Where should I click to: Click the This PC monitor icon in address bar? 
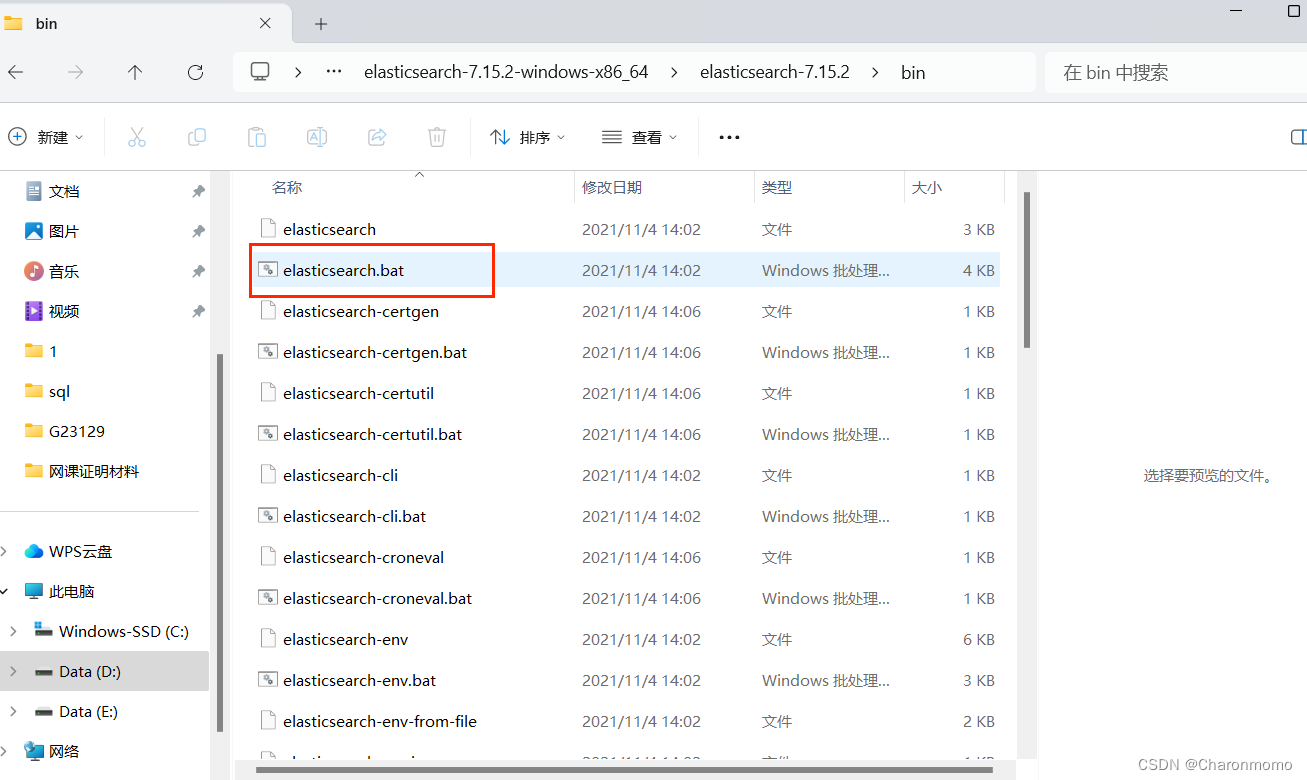pyautogui.click(x=260, y=72)
